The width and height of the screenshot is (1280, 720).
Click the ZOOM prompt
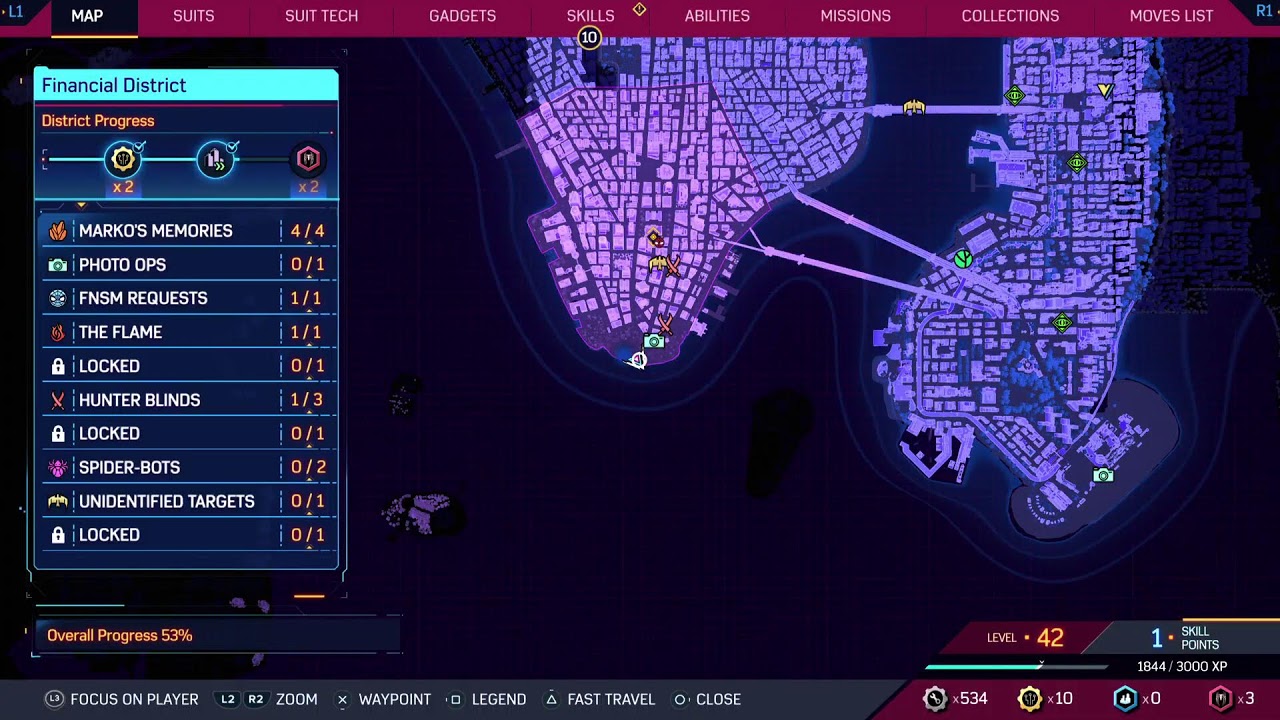(268, 699)
